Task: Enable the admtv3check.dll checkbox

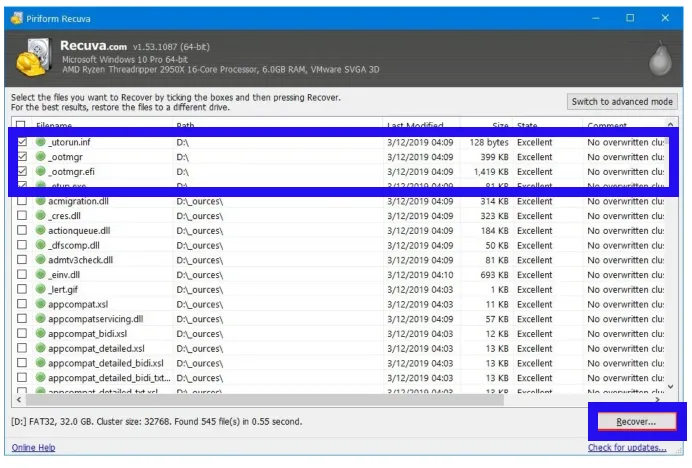Action: (22, 260)
